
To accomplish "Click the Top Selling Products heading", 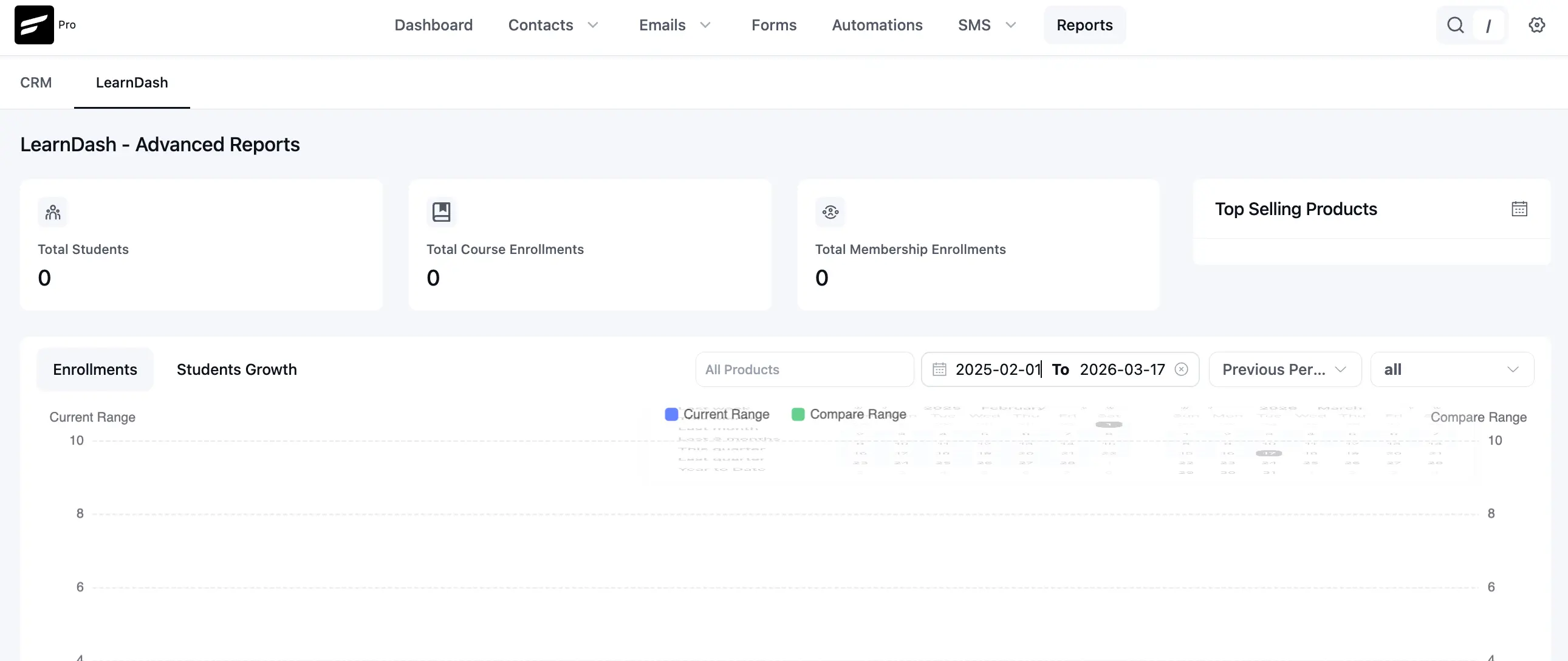I will 1296,209.
